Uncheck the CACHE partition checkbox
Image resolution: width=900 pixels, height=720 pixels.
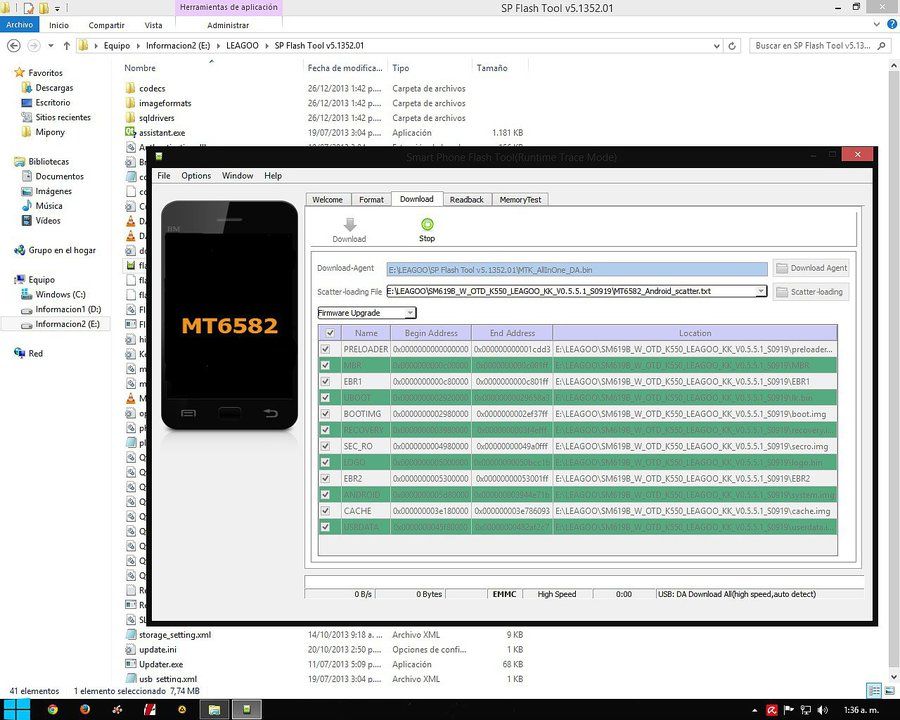pos(325,510)
